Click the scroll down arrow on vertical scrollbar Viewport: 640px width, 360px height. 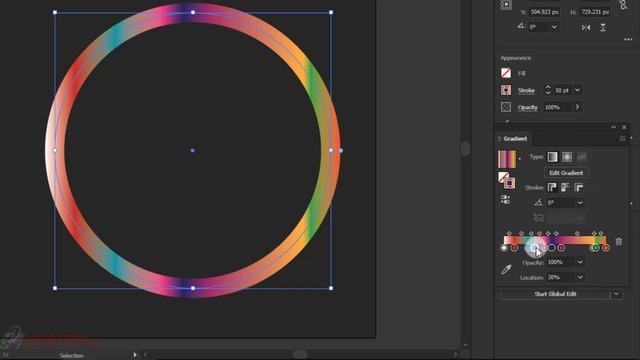[x=465, y=345]
